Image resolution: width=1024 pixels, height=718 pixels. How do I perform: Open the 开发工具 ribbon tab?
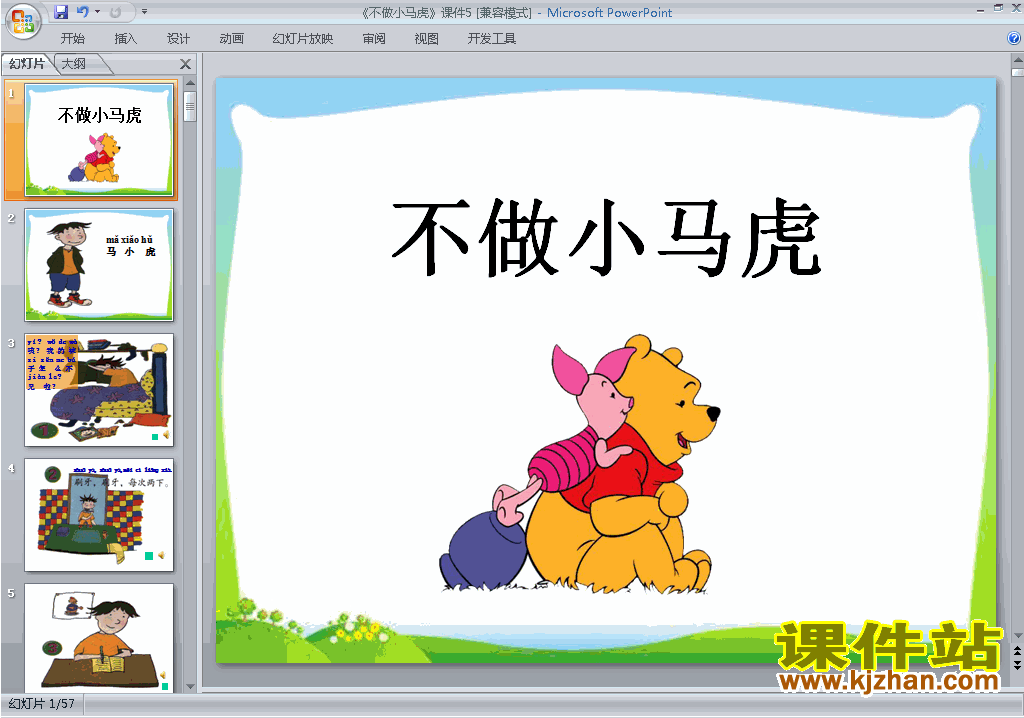(x=492, y=39)
